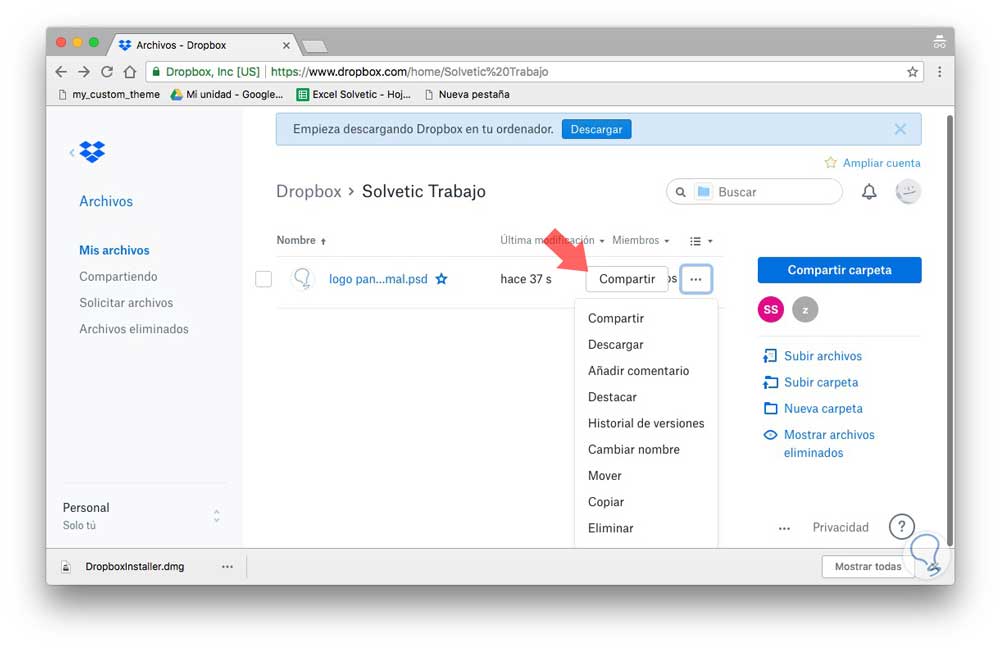Choose Compartir in the context menu

click(x=615, y=318)
